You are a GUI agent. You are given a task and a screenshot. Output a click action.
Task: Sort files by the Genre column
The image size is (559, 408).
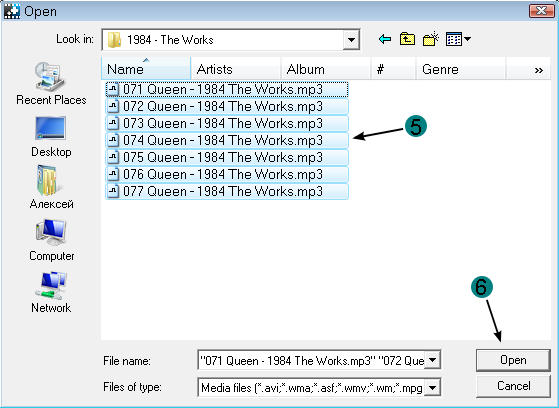(461, 68)
